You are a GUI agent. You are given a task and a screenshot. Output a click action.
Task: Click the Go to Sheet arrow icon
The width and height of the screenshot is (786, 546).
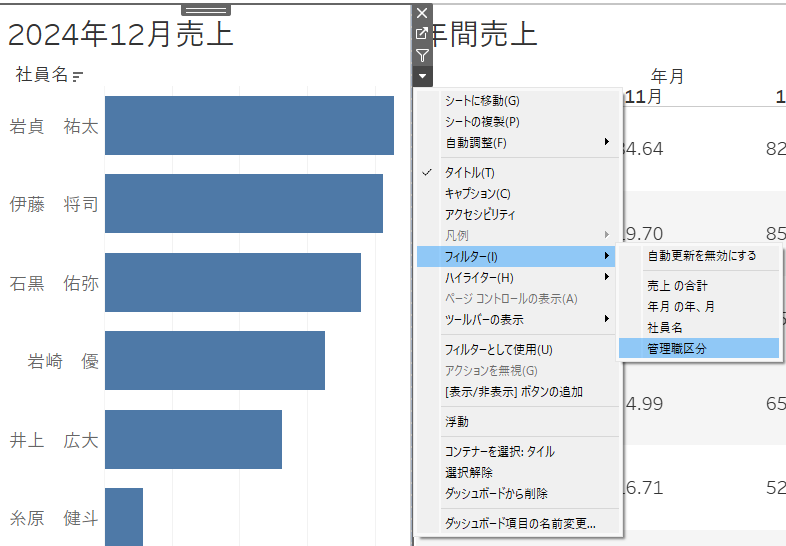click(422, 34)
